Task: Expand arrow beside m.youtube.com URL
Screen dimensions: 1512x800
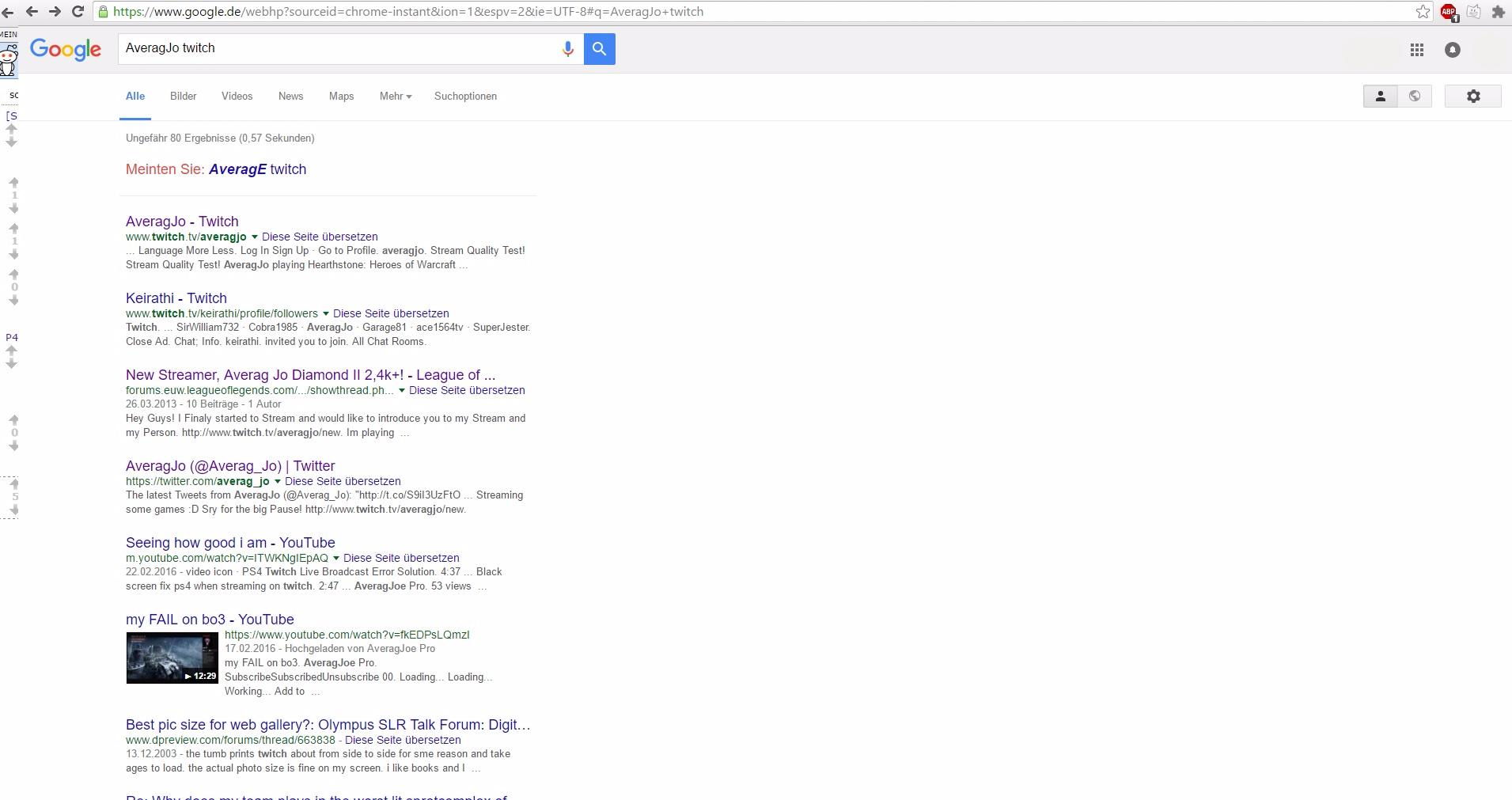Action: pos(335,559)
